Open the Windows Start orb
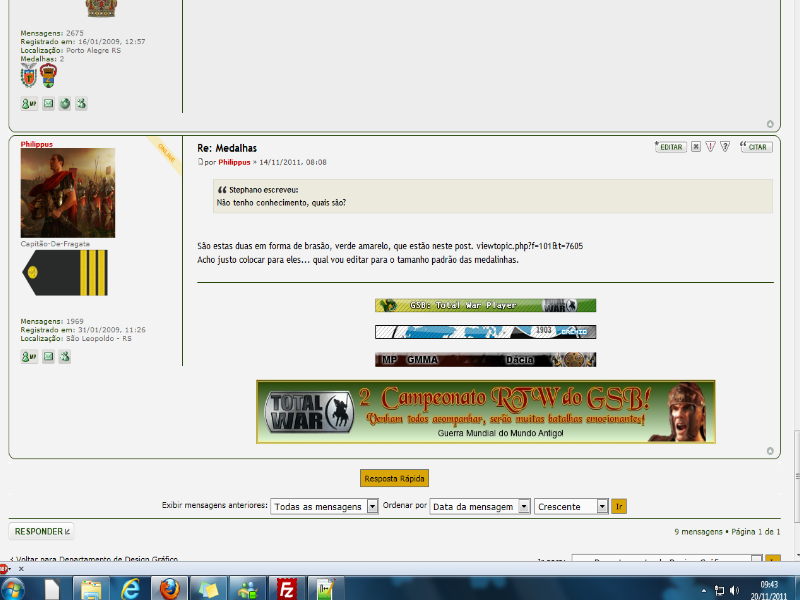800x600 pixels. click(x=12, y=587)
